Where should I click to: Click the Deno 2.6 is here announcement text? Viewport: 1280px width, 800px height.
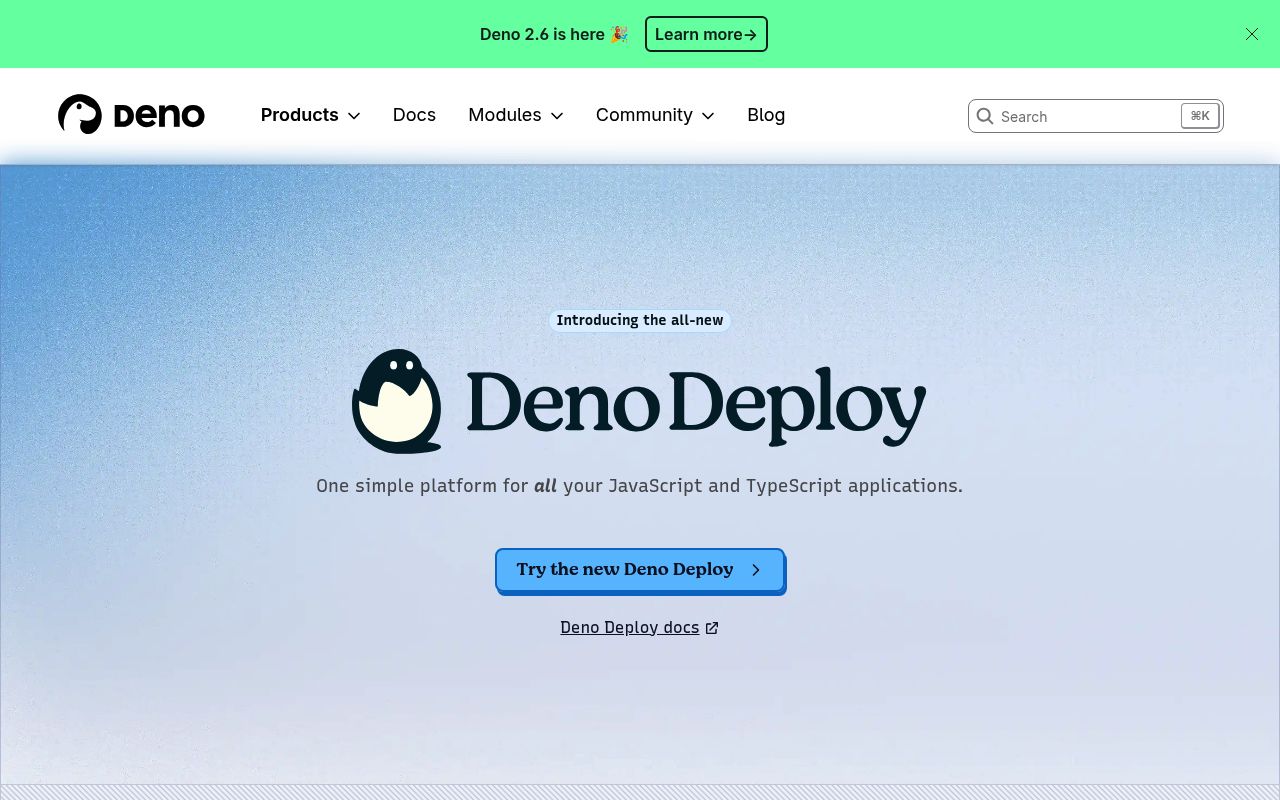tap(555, 34)
